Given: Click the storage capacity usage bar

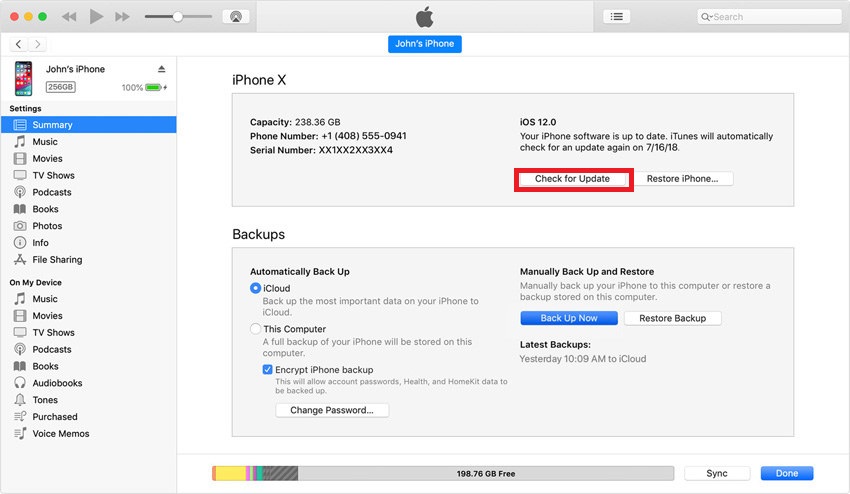Looking at the screenshot, I should tap(443, 473).
